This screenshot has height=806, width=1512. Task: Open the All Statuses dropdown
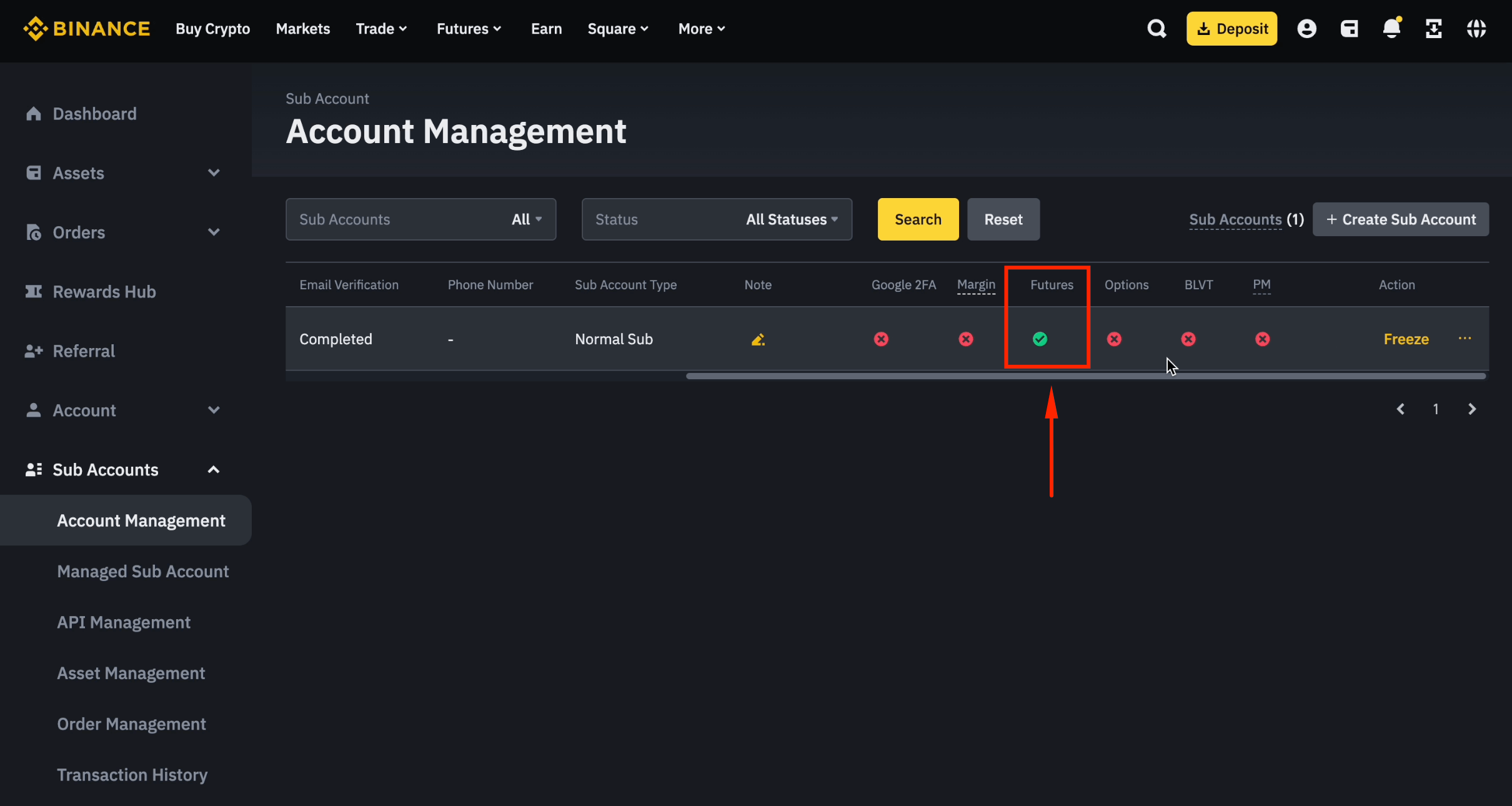coord(790,219)
